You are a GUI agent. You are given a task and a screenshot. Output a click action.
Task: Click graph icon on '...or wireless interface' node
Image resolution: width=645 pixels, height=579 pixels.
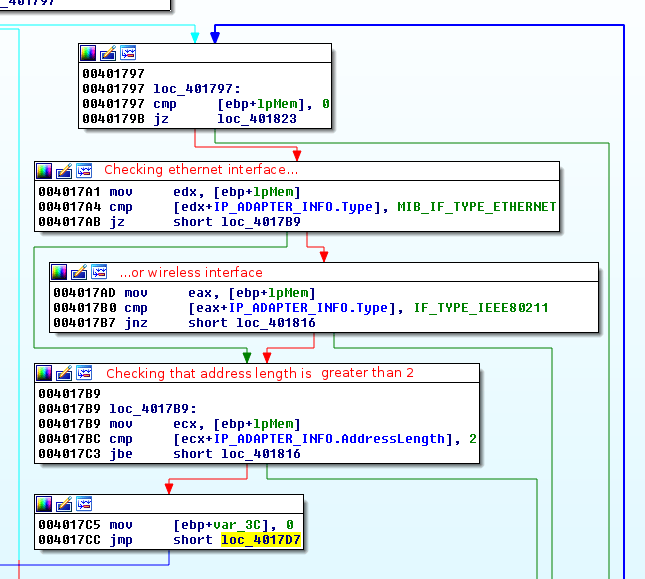pyautogui.click(x=99, y=272)
